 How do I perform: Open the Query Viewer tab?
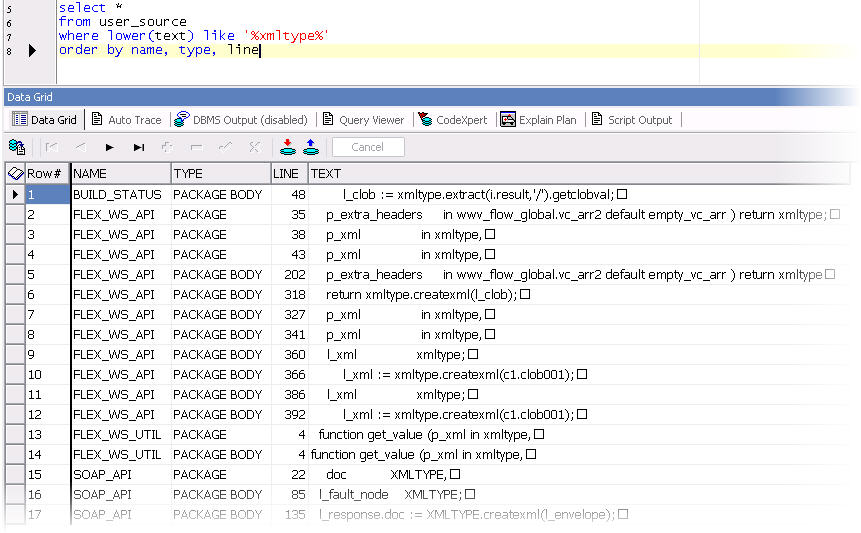pyautogui.click(x=364, y=120)
